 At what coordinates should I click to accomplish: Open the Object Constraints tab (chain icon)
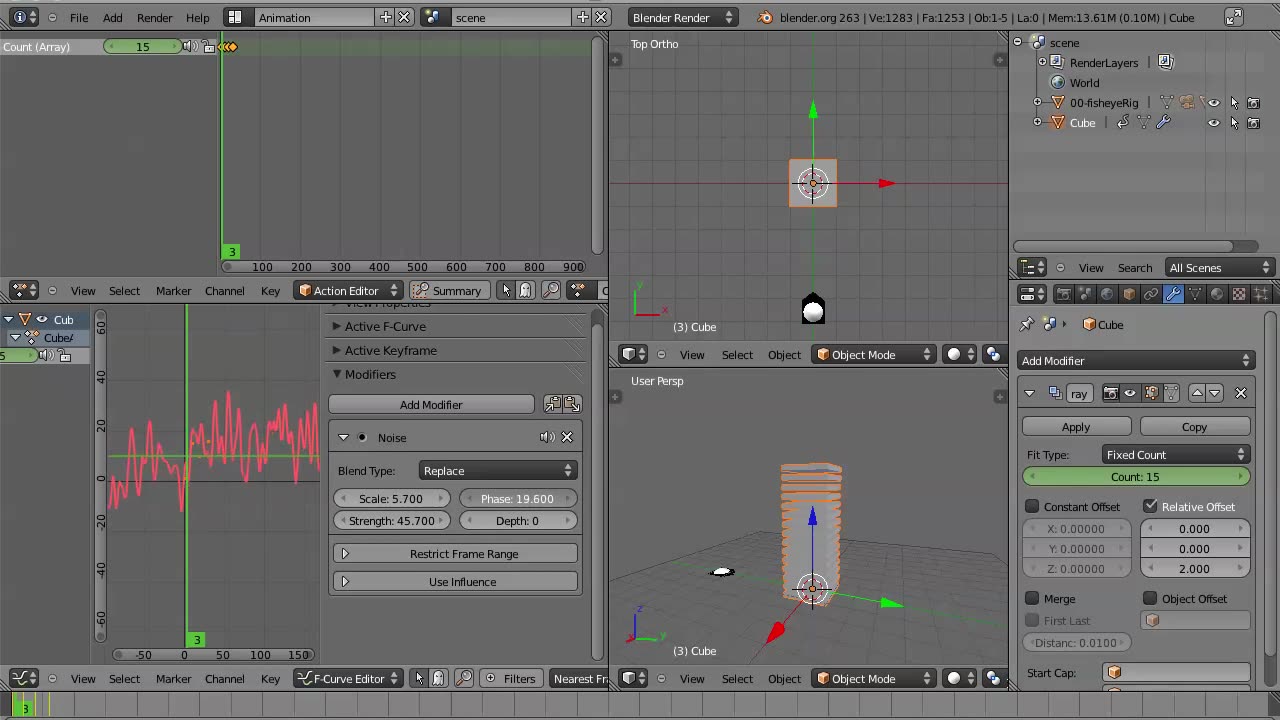pyautogui.click(x=1151, y=294)
